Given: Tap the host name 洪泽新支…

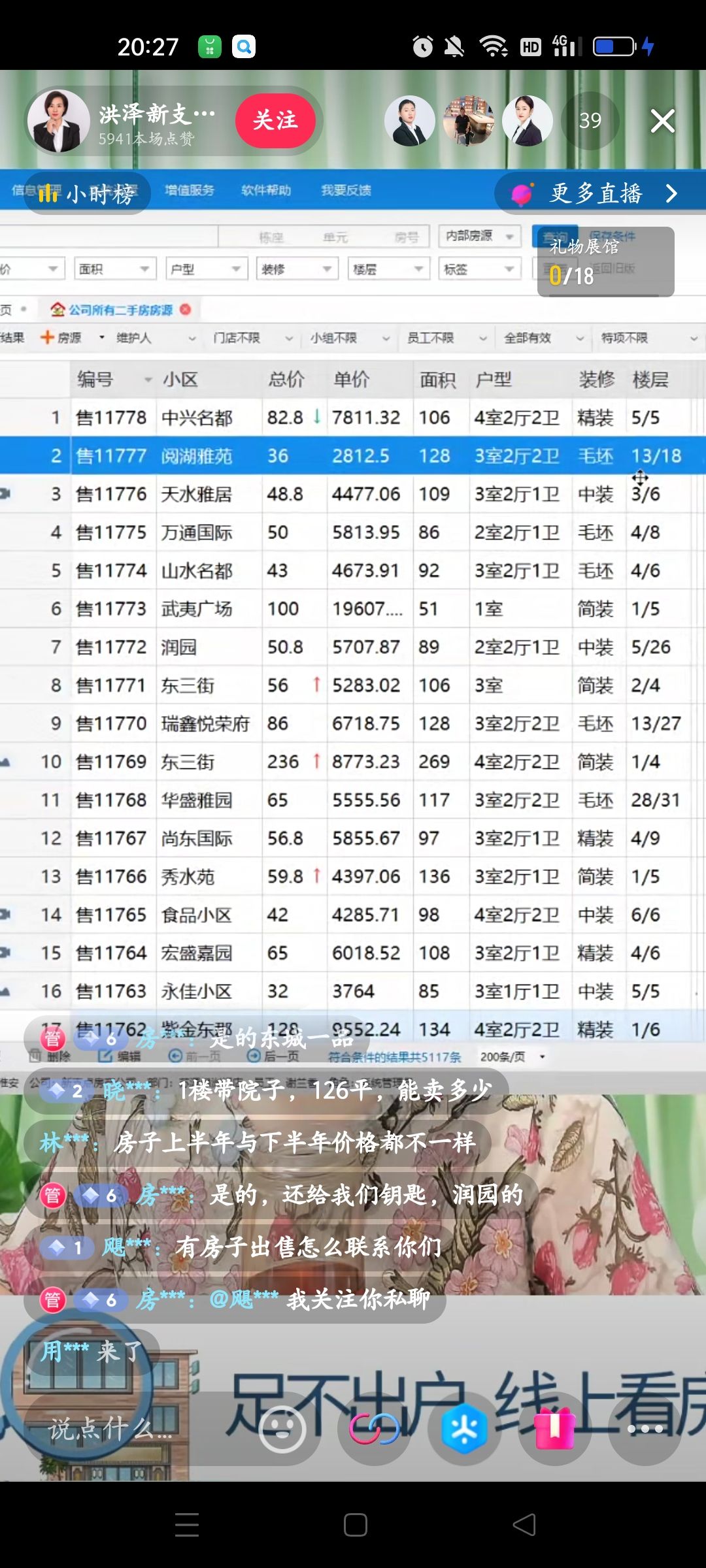Looking at the screenshot, I should click(x=157, y=114).
